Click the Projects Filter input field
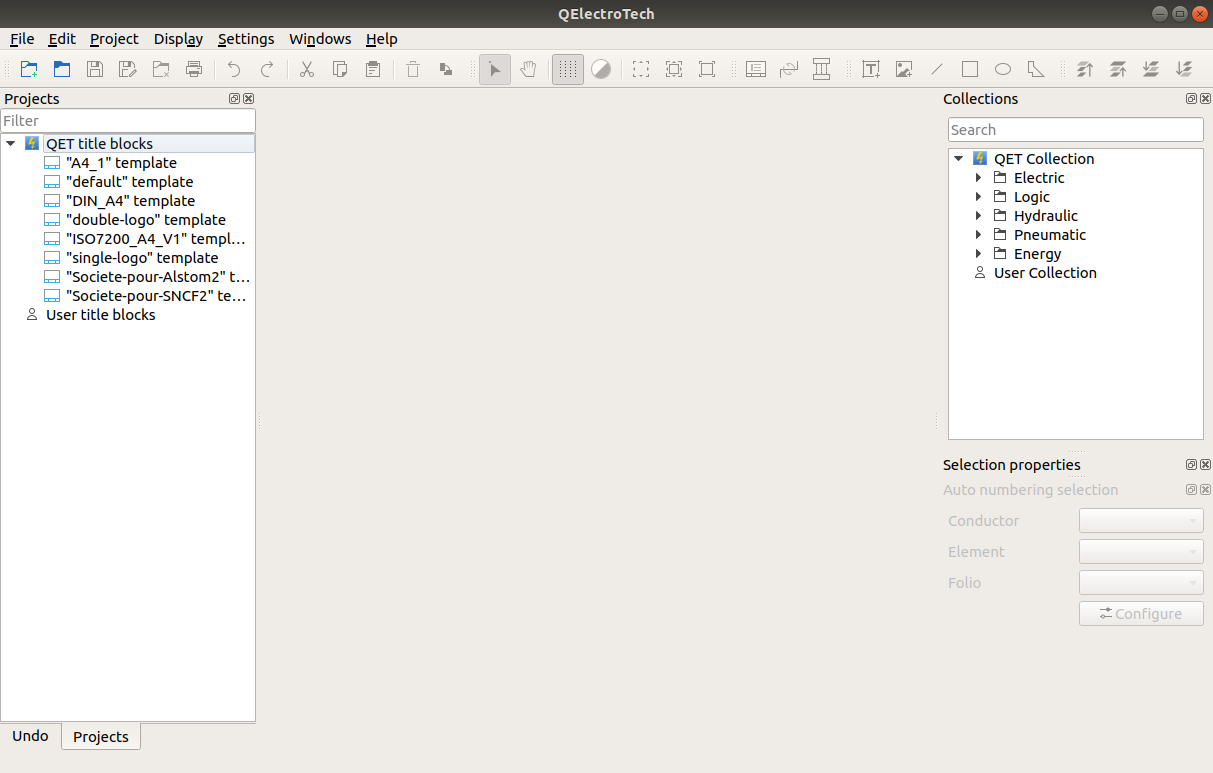 click(128, 121)
